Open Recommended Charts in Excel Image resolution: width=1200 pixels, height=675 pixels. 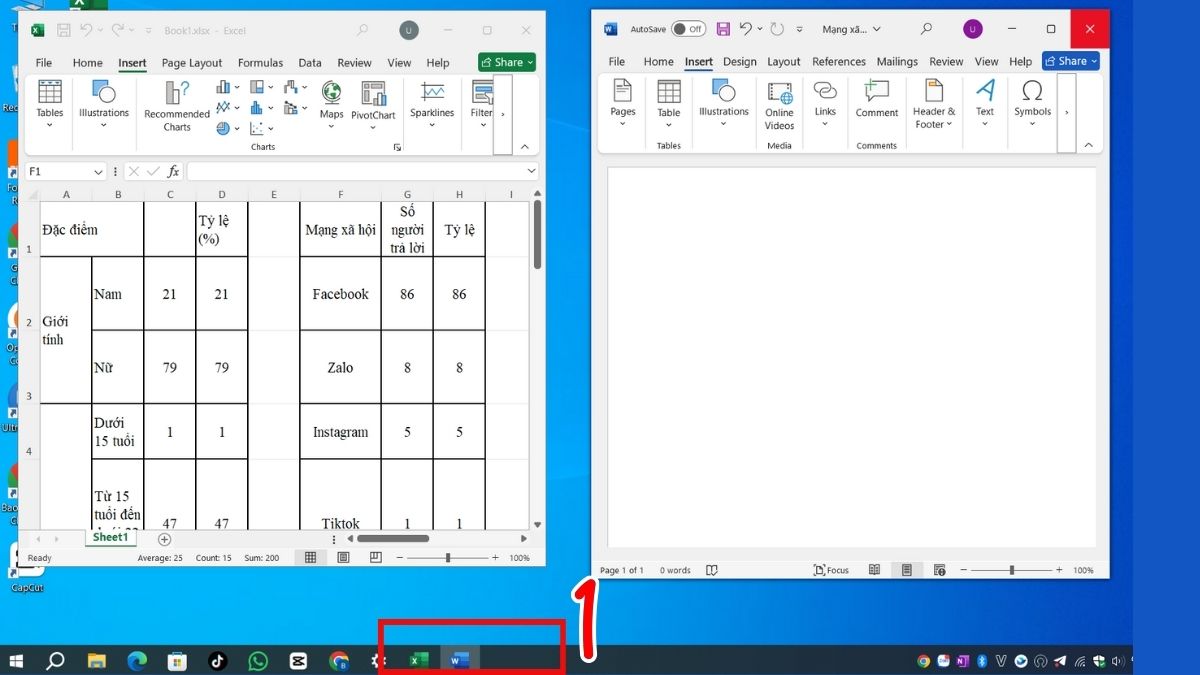click(176, 106)
